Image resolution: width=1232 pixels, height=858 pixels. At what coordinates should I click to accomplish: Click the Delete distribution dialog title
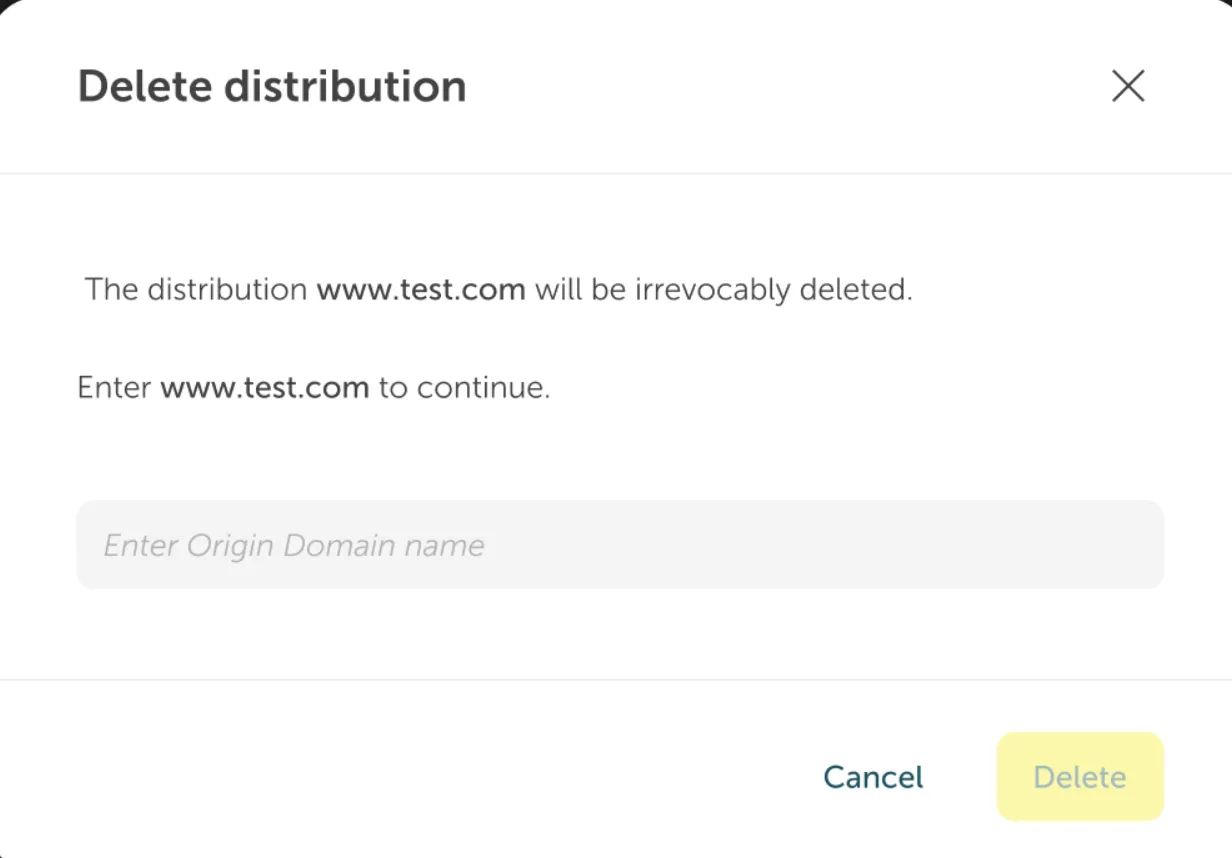(272, 86)
